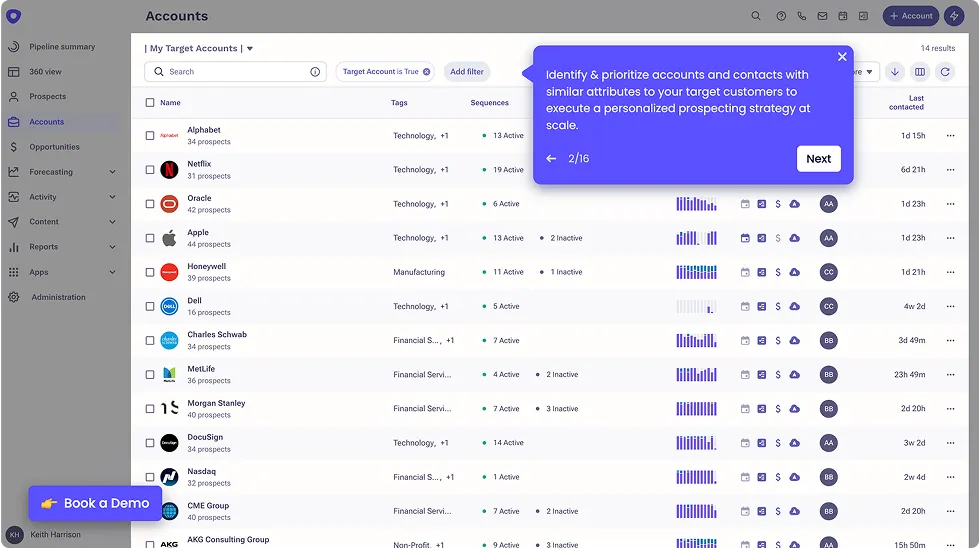Open the partly hidden dropdown beside the download icon
Viewport: 979px width, 549px height.
[x=867, y=71]
